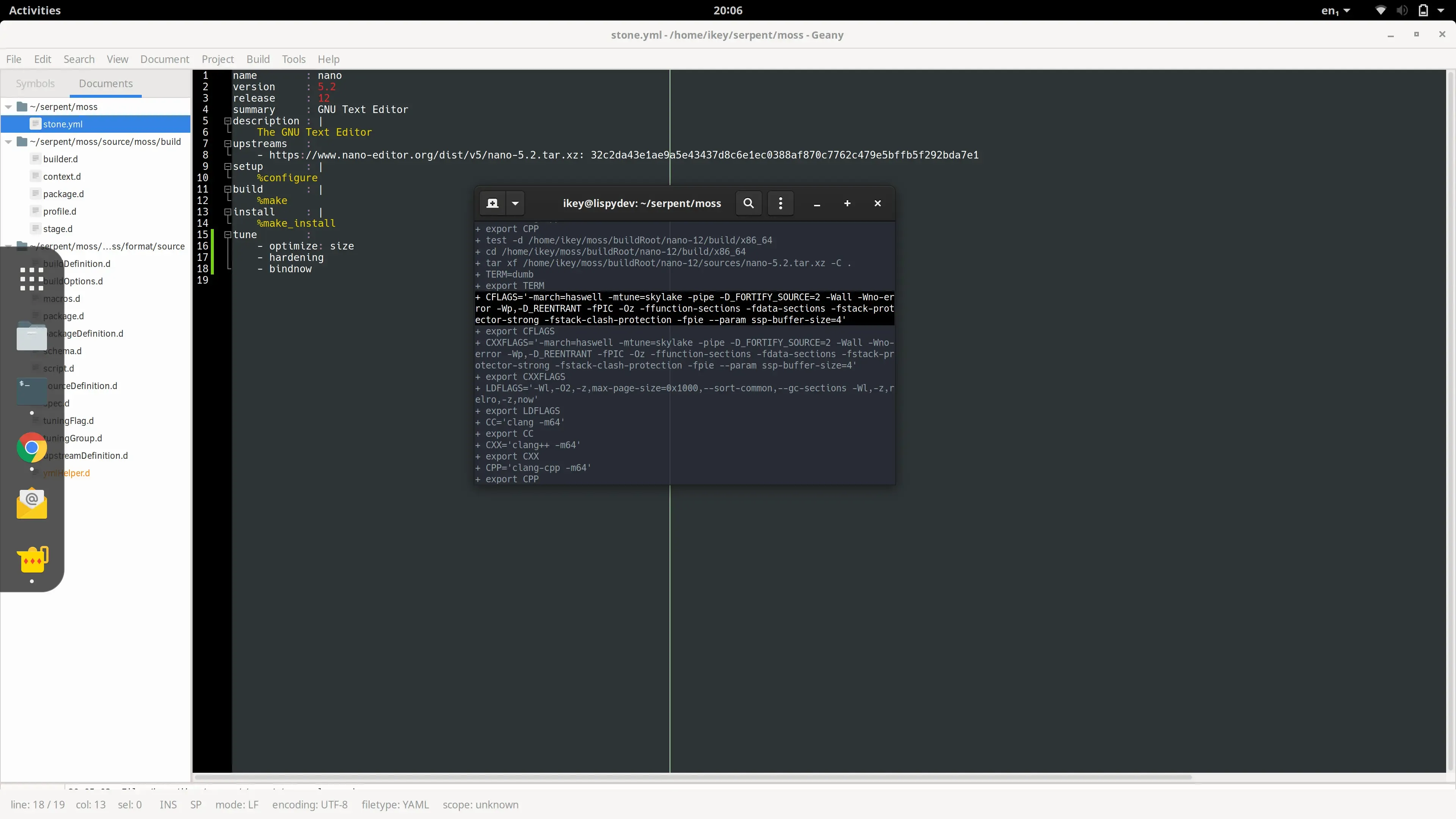This screenshot has height=819, width=1456.
Task: Open the terminal's three-dot menu
Action: point(781,204)
